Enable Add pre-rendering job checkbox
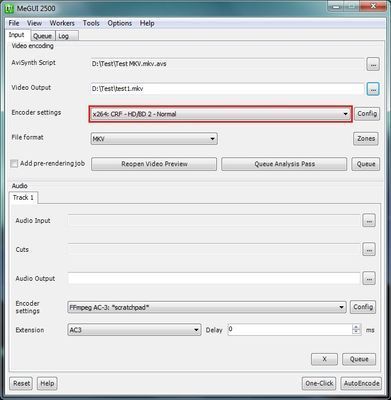391x400 pixels. (14, 164)
